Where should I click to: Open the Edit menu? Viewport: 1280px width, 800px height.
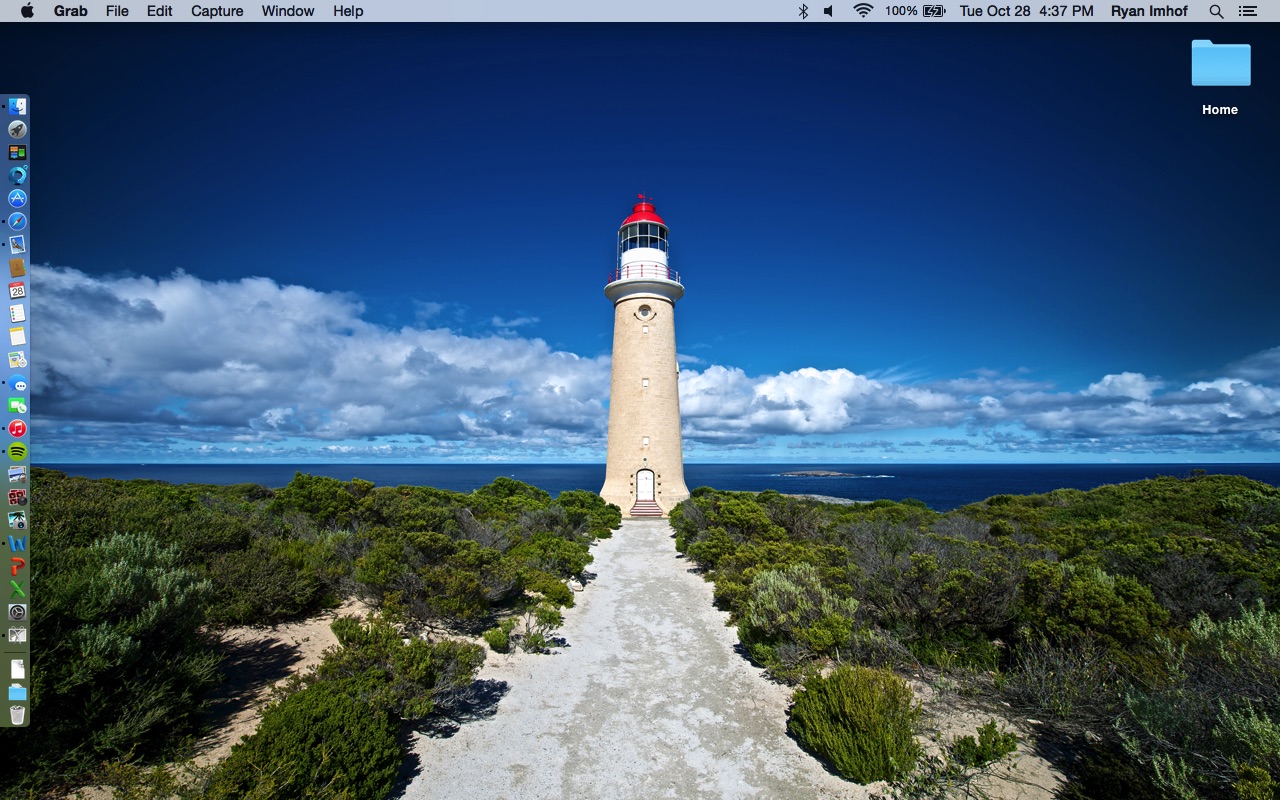[160, 11]
